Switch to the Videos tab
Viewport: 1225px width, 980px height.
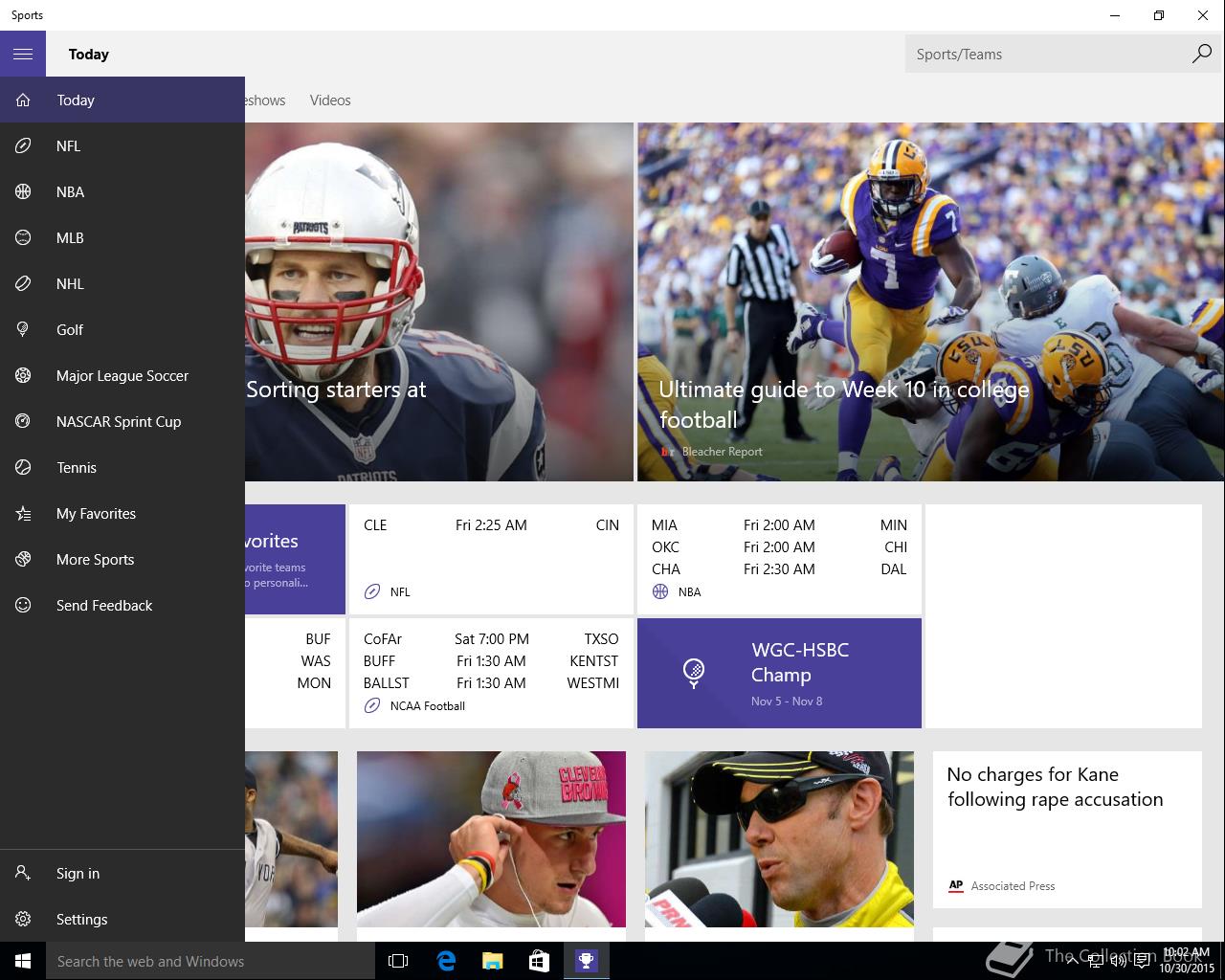tap(330, 100)
